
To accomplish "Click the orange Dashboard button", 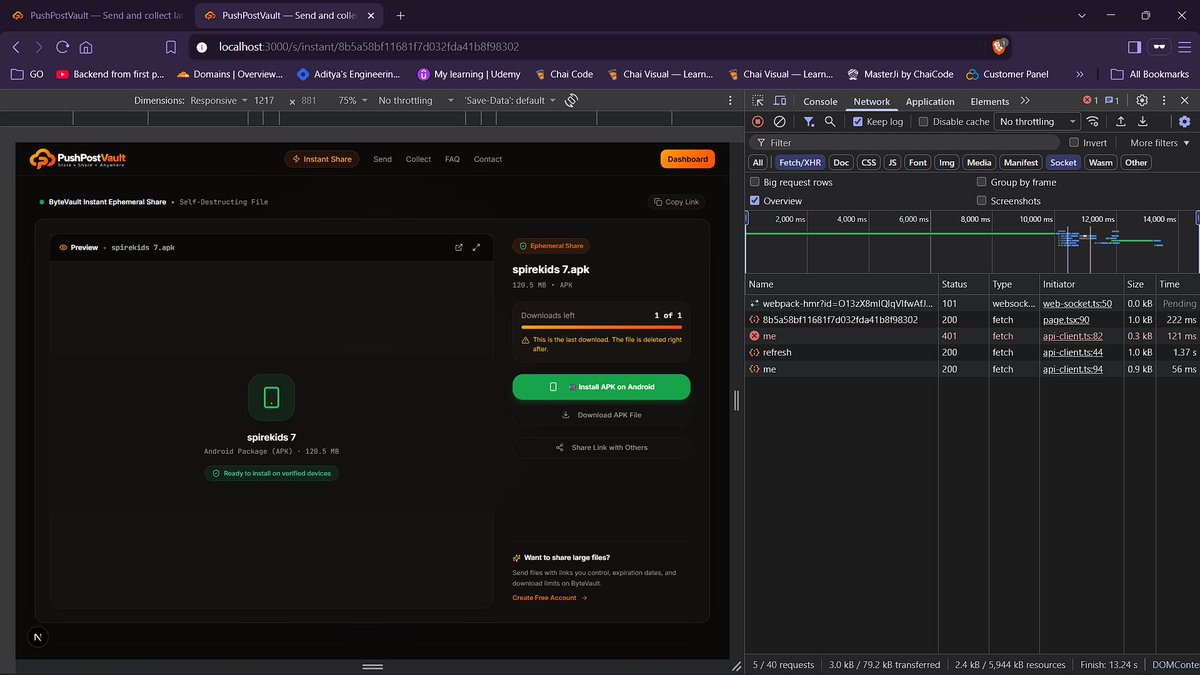I will [687, 159].
